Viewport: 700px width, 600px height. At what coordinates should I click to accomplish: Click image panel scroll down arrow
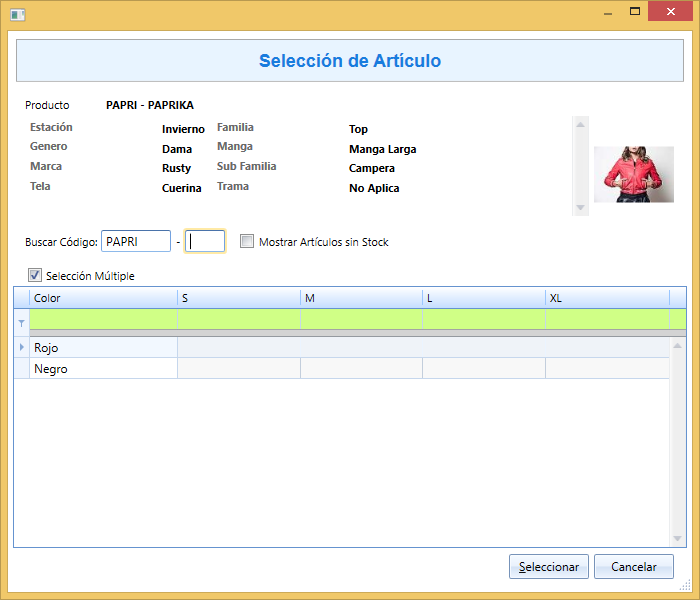tap(580, 207)
